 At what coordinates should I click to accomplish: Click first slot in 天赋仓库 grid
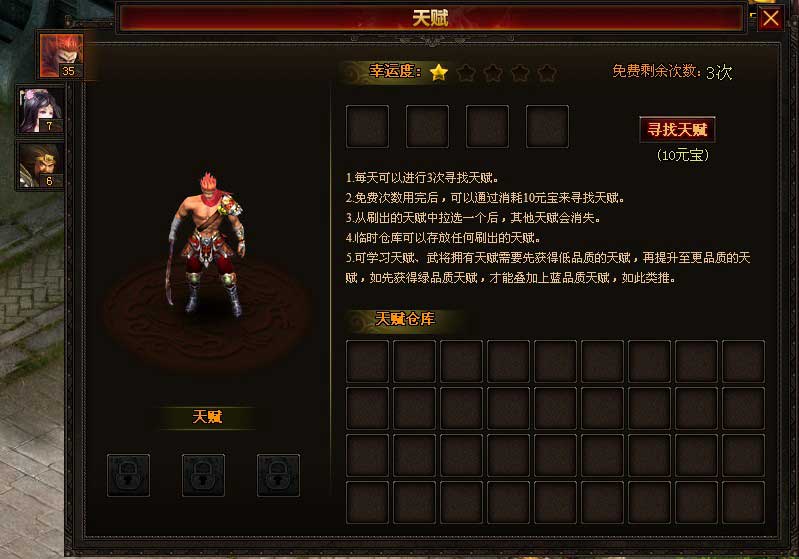(x=367, y=361)
